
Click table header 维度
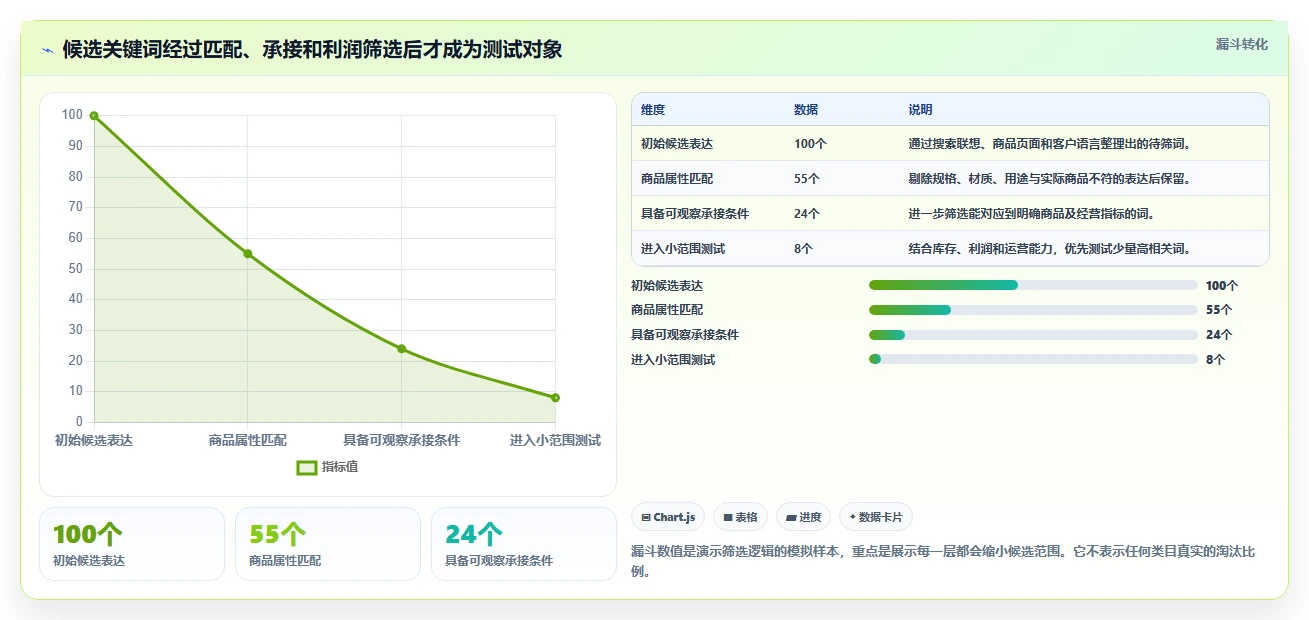click(x=653, y=110)
